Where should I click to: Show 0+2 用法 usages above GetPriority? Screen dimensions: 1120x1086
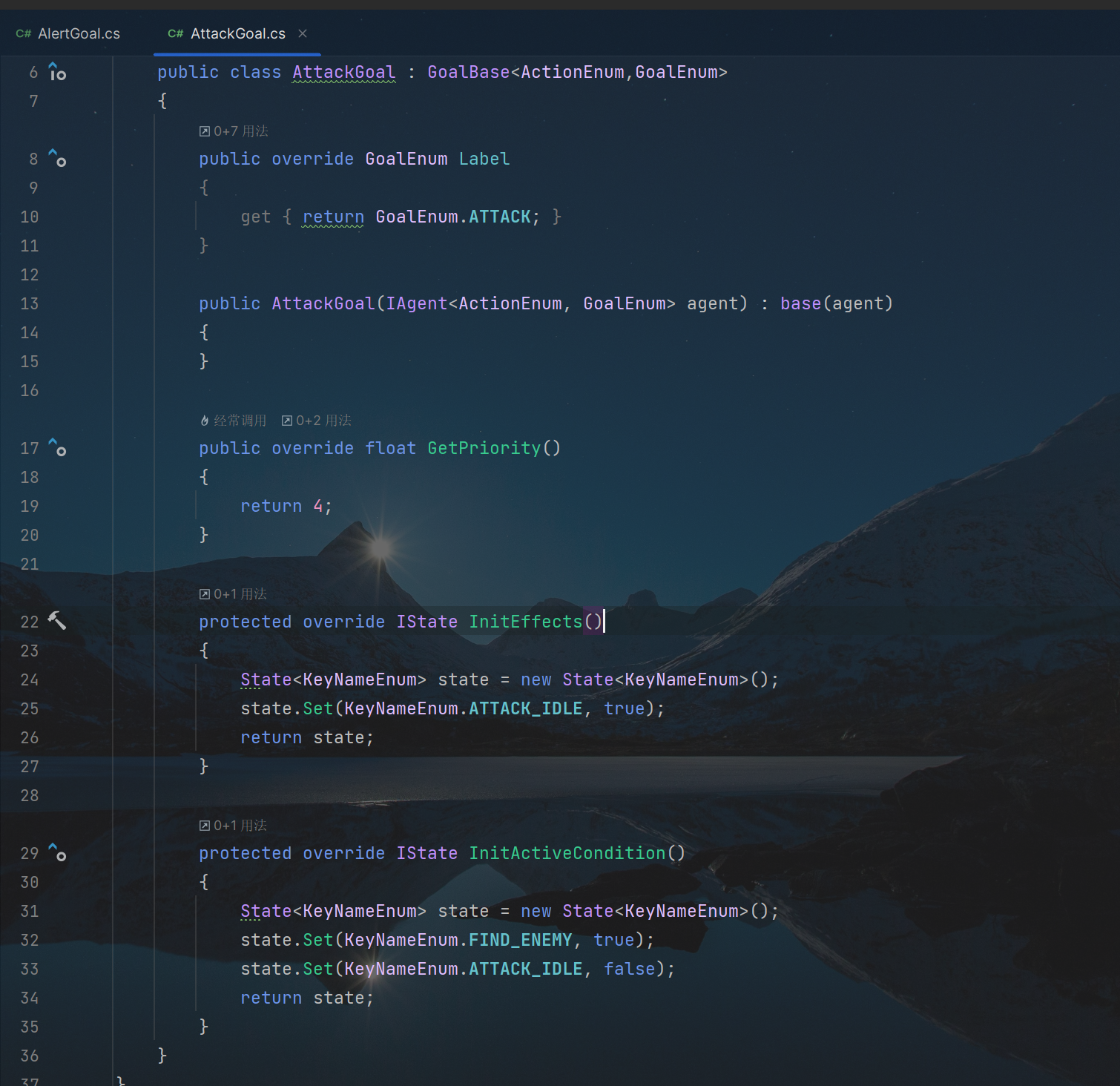pyautogui.click(x=317, y=421)
